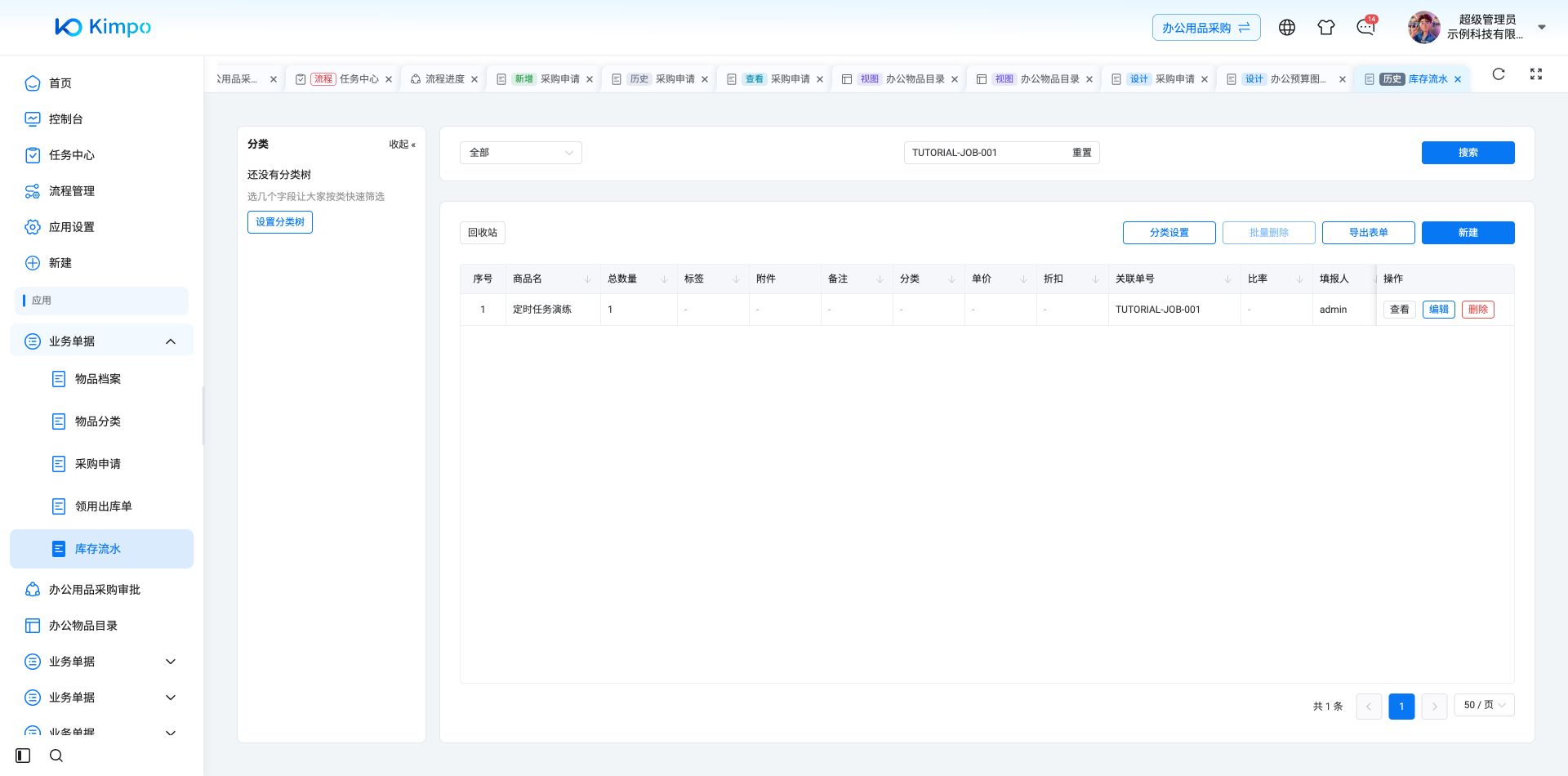Screen dimensions: 1568x776
Task: Click 设置分类树 button
Action: coord(280,222)
